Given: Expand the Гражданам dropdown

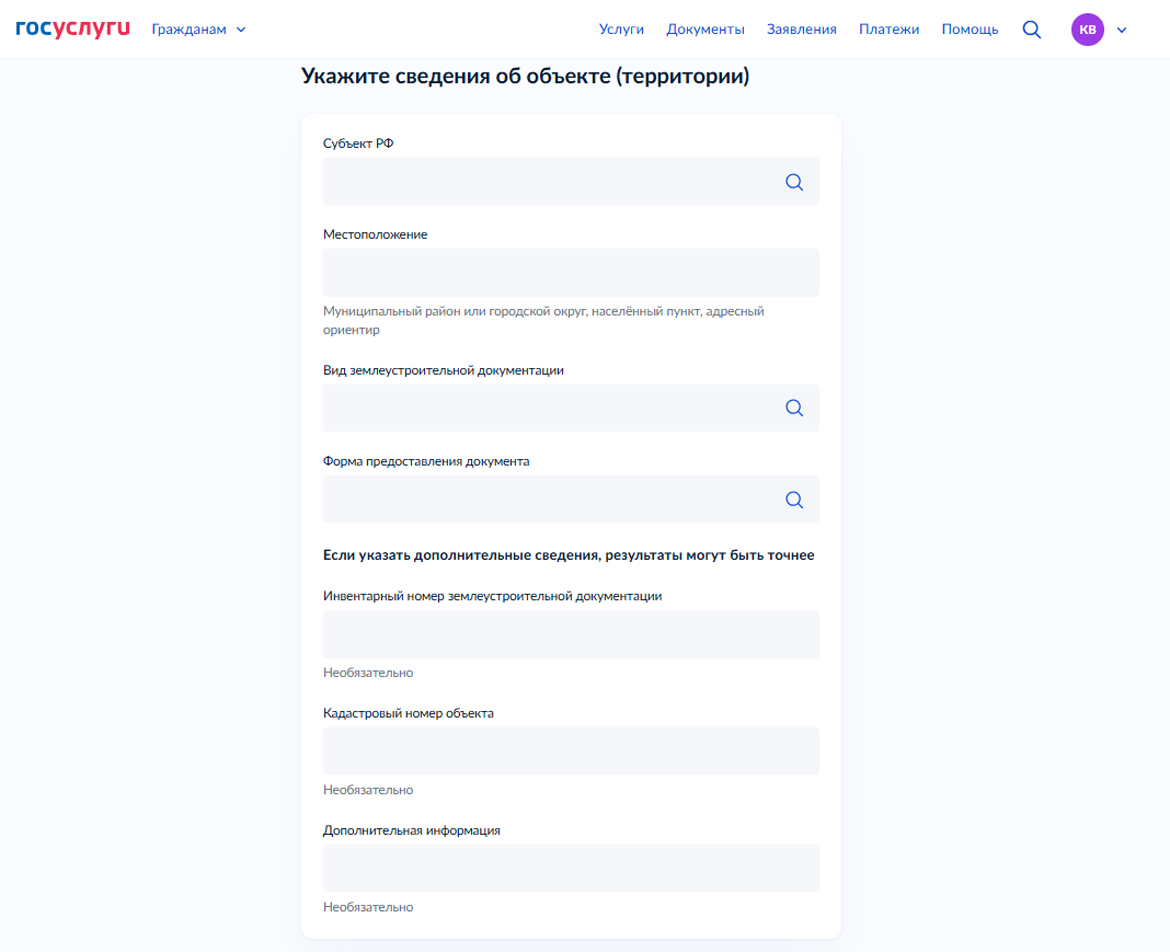Looking at the screenshot, I should (x=198, y=29).
